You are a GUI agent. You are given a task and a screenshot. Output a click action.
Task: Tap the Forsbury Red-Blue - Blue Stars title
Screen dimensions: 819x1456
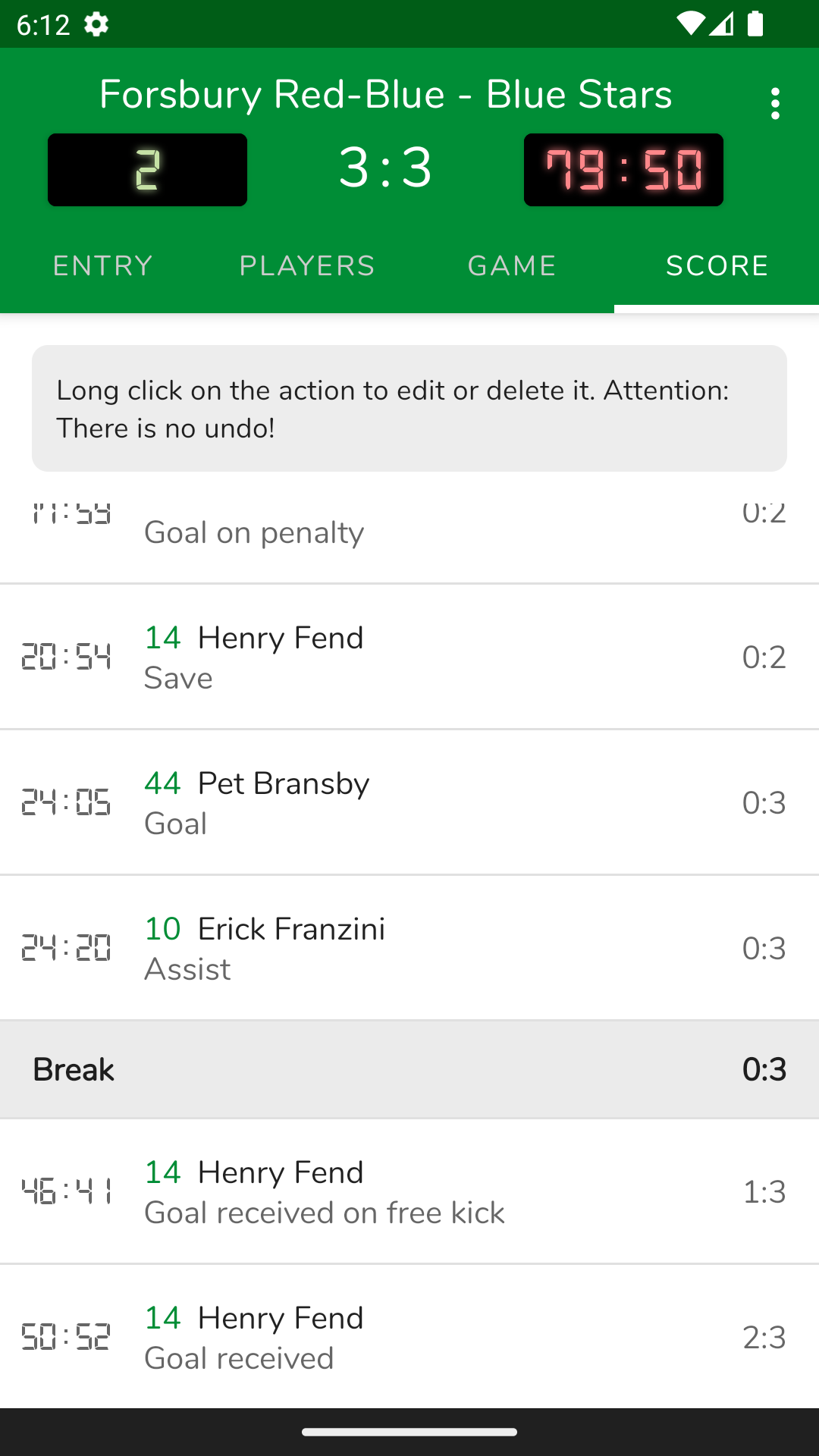[x=385, y=95]
